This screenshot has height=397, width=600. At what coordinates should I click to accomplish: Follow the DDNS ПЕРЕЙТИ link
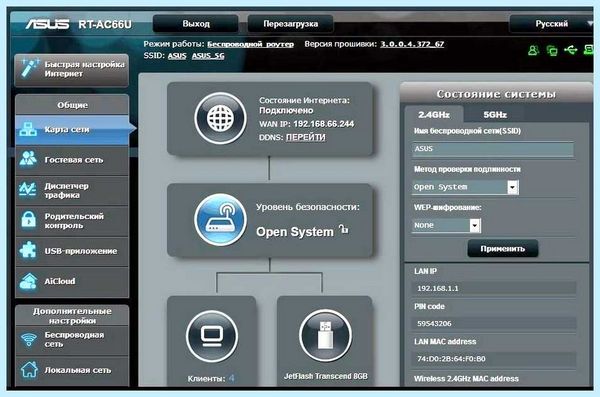(x=305, y=137)
